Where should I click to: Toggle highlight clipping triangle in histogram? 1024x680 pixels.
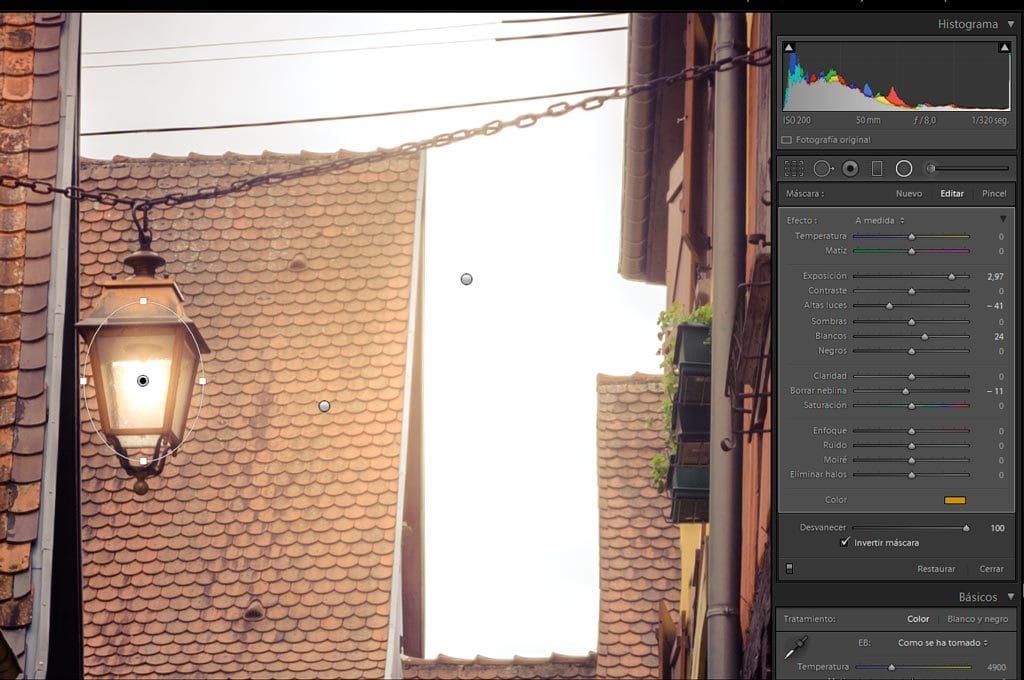tap(1004, 48)
